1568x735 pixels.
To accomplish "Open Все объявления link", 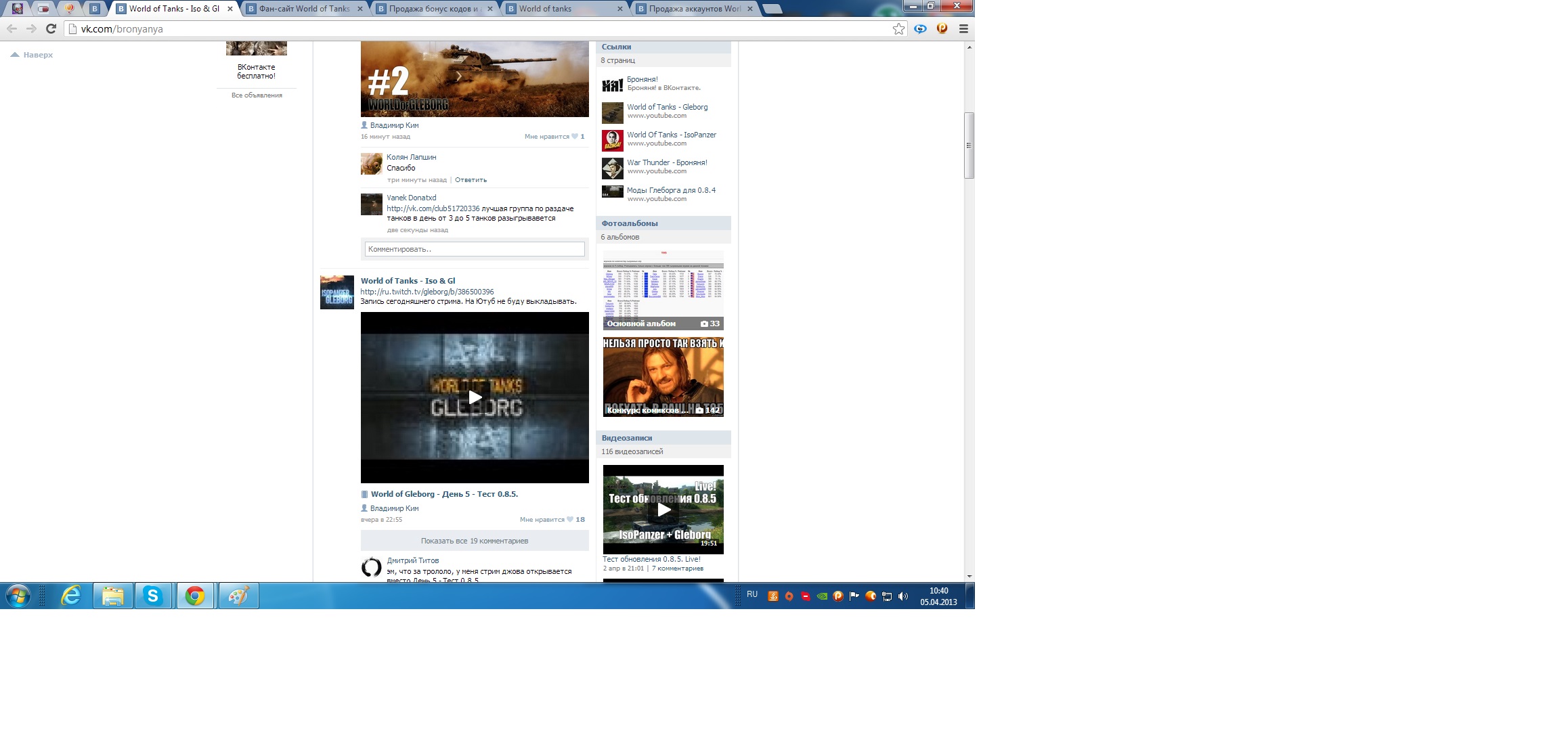I will coord(257,95).
